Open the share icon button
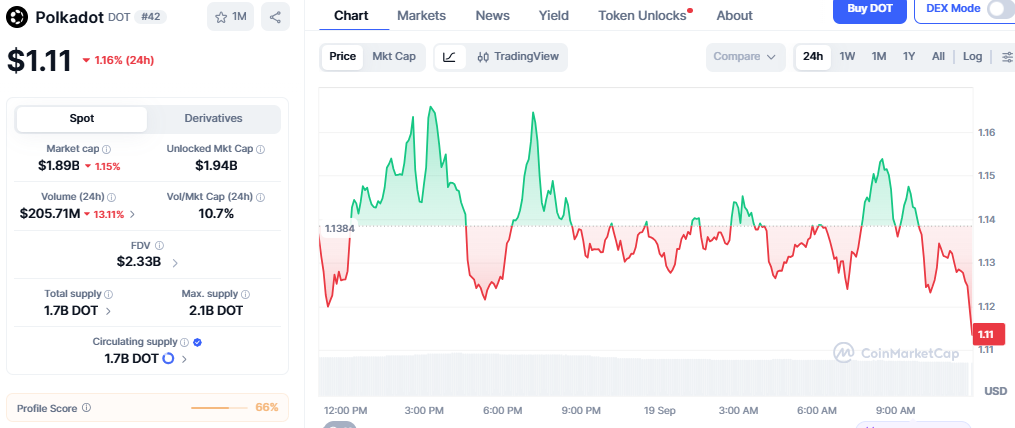The height and width of the screenshot is (428, 1015). pyautogui.click(x=275, y=17)
